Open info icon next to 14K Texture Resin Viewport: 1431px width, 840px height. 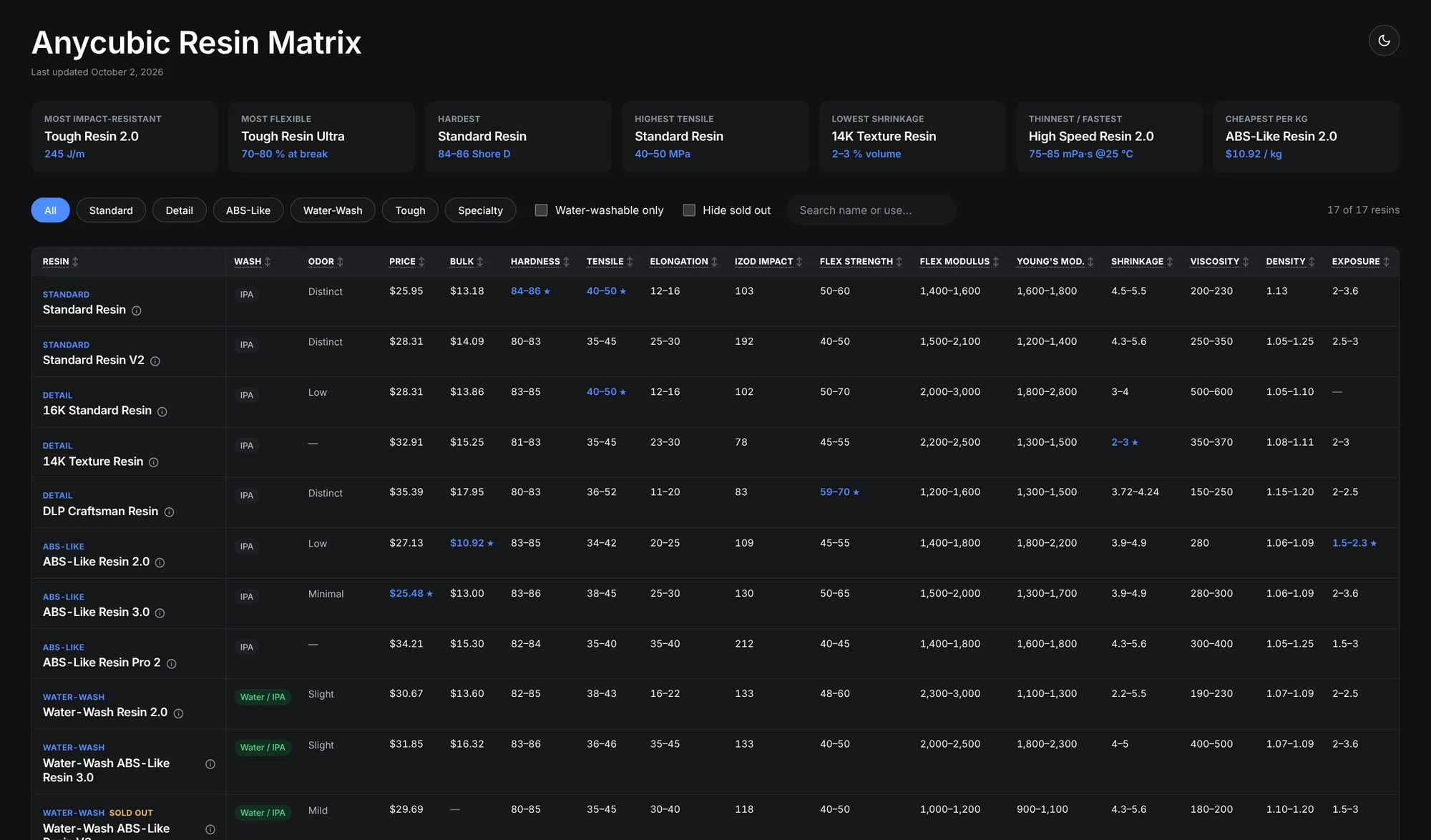(x=154, y=462)
